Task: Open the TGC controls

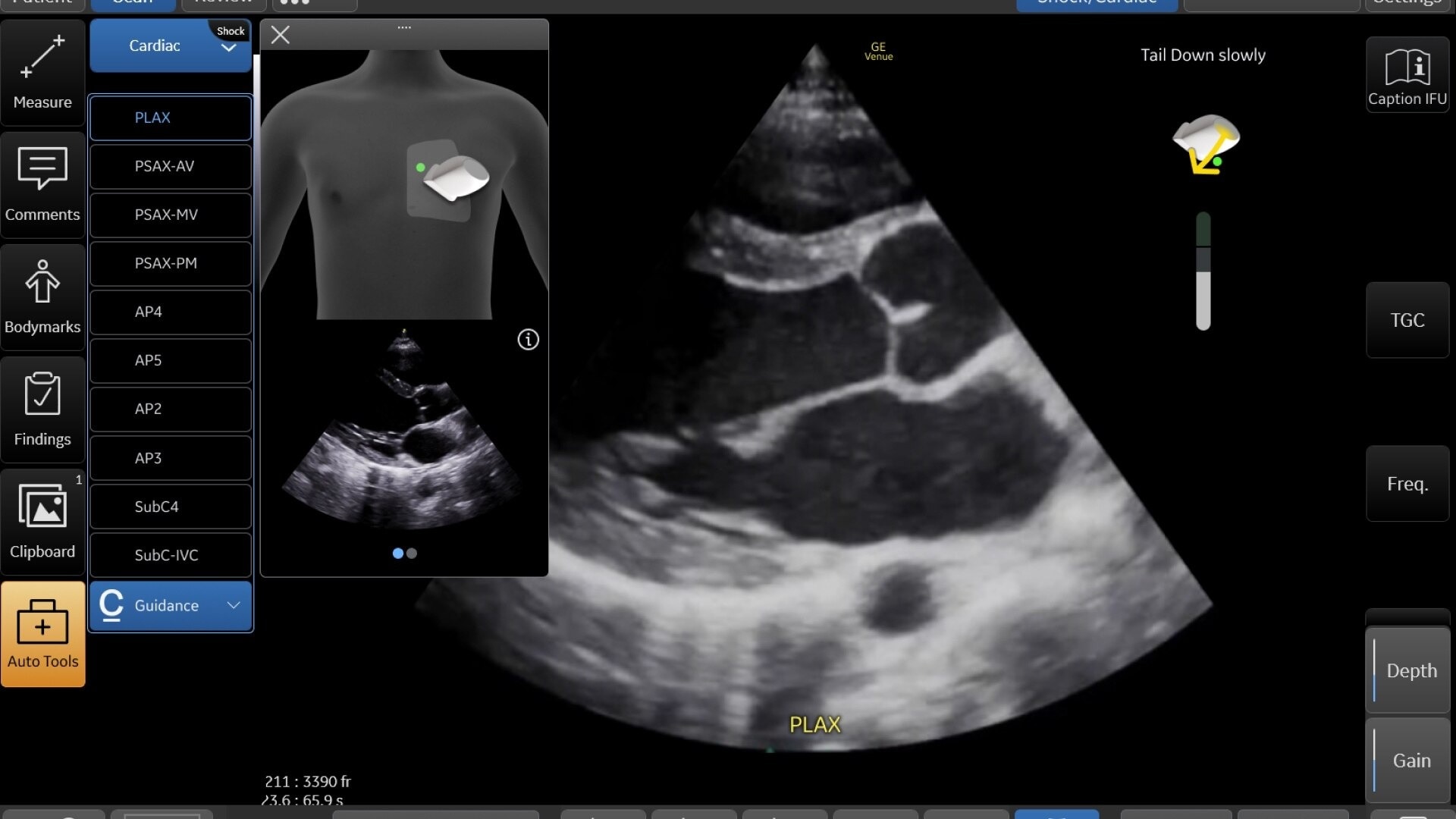Action: (1407, 320)
